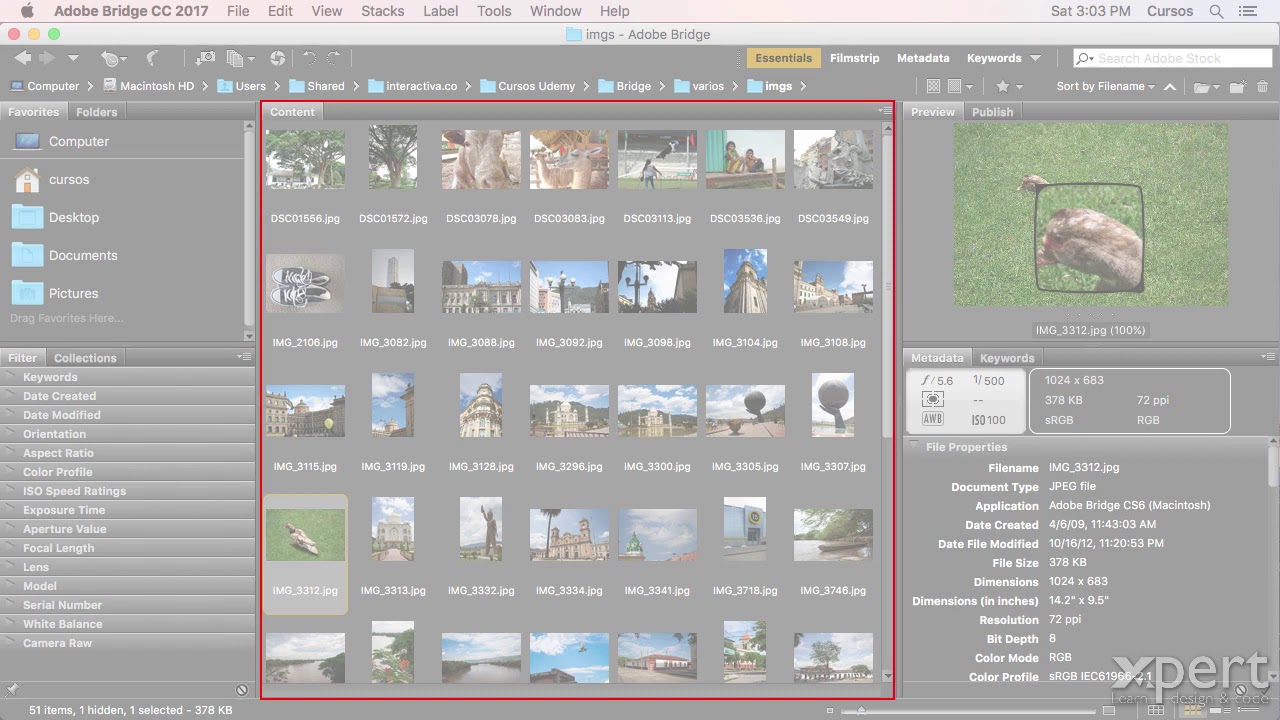Go back with the left arrow button
This screenshot has height=720, width=1280.
22,59
